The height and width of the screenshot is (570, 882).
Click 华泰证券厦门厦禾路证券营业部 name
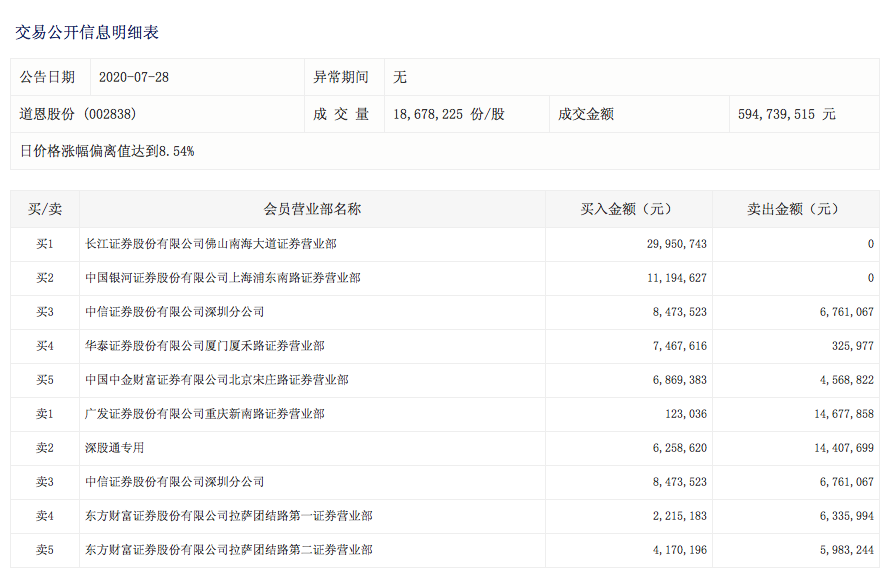(x=205, y=346)
